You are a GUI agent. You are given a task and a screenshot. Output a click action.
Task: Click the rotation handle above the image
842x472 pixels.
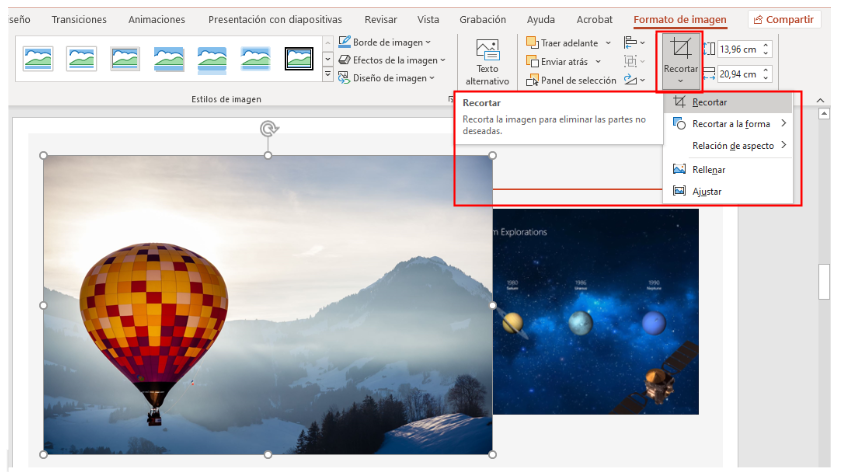(268, 129)
